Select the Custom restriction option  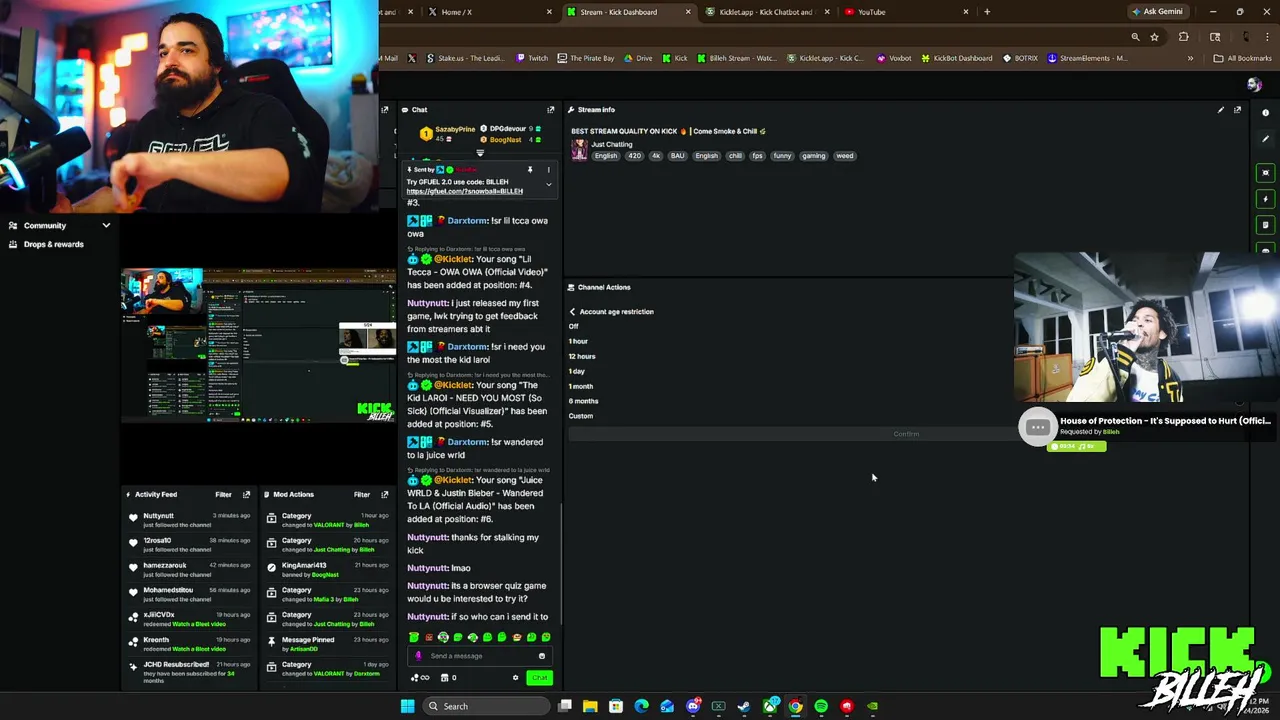[x=581, y=416]
